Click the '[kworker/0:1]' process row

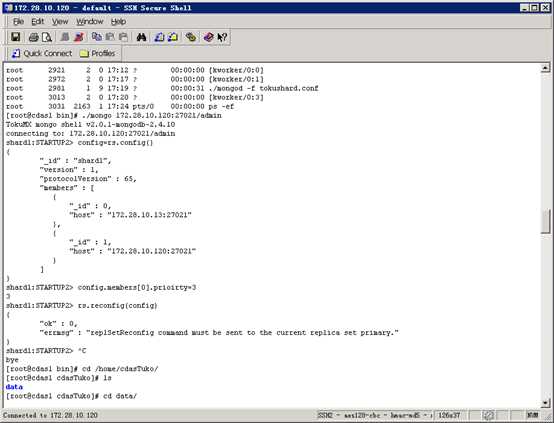tap(135, 79)
